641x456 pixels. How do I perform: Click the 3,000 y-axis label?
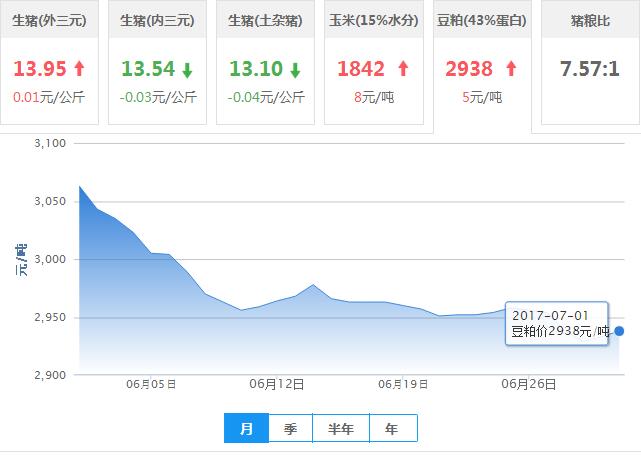(x=50, y=259)
